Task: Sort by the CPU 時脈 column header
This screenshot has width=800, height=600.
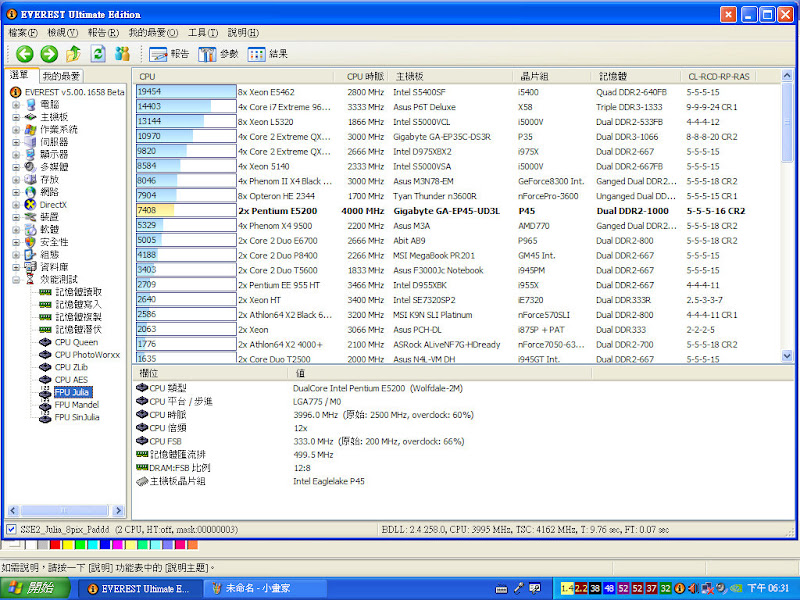Action: [x=364, y=76]
